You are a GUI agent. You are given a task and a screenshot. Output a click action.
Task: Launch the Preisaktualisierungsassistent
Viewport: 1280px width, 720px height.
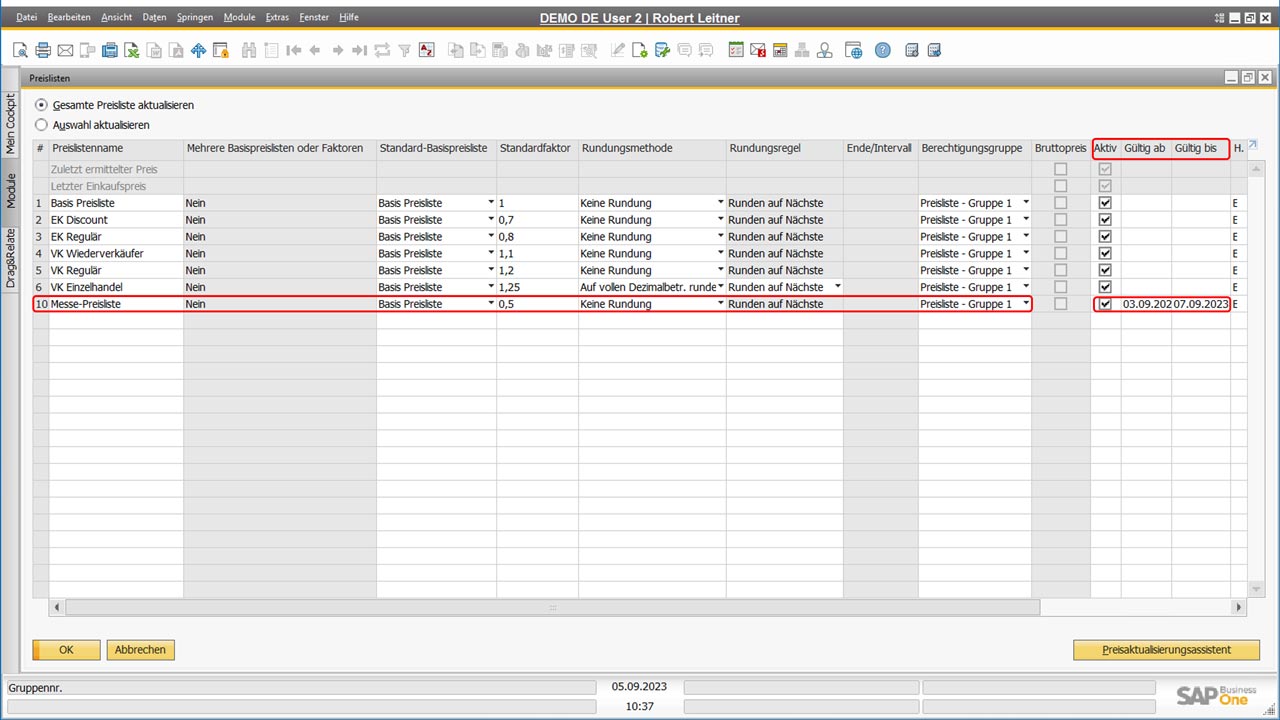(1166, 649)
